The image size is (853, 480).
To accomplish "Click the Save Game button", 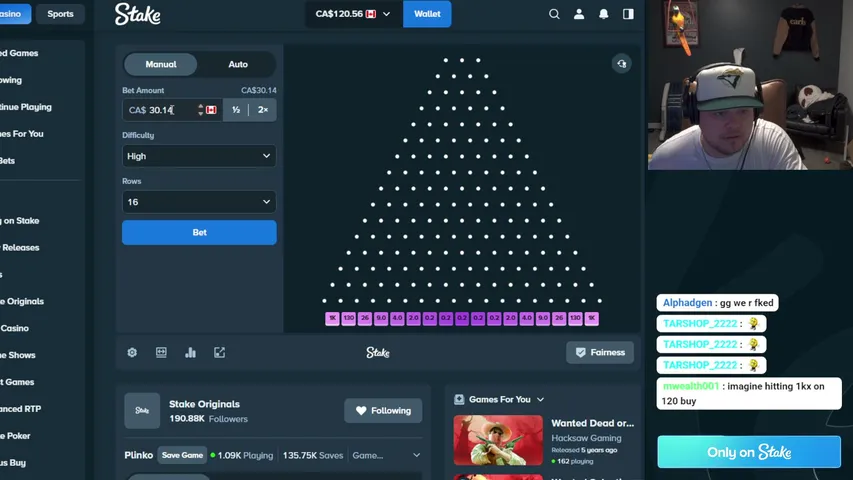I will (x=182, y=455).
